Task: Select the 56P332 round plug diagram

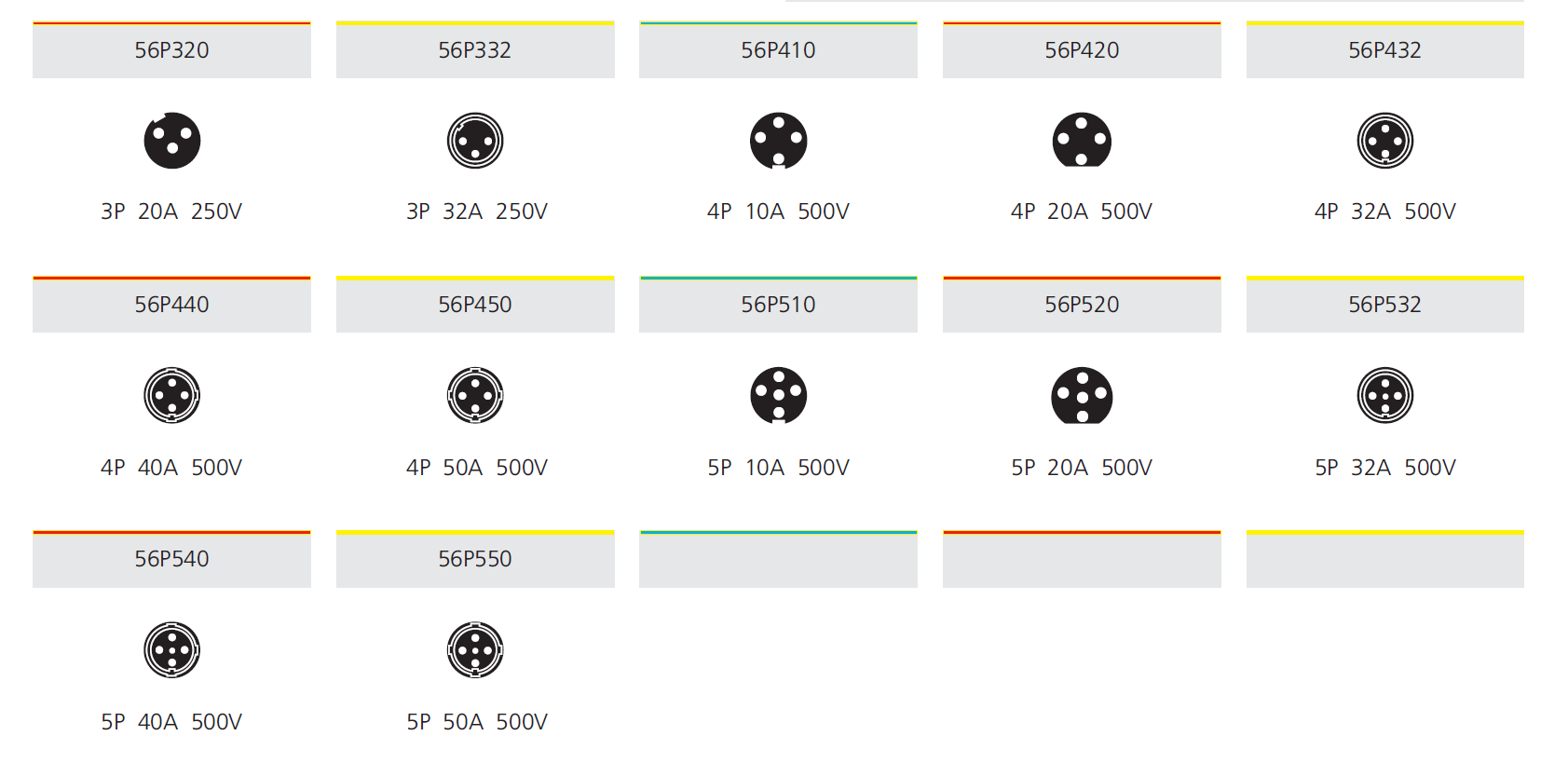Action: (x=475, y=141)
